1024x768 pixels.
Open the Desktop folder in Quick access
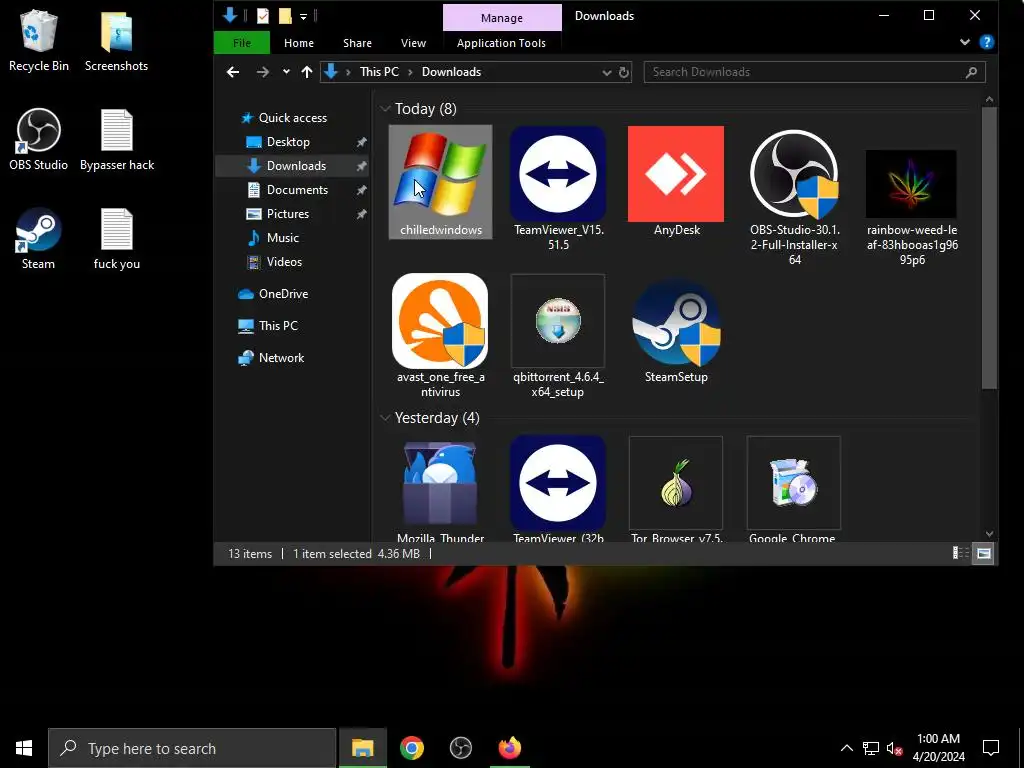[288, 142]
